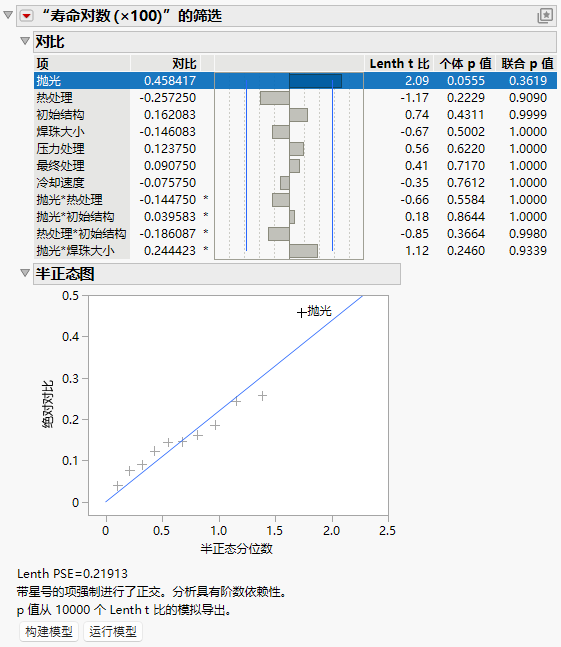Click the 热处理 negative contrast bar
This screenshot has width=561, height=647.
click(275, 98)
